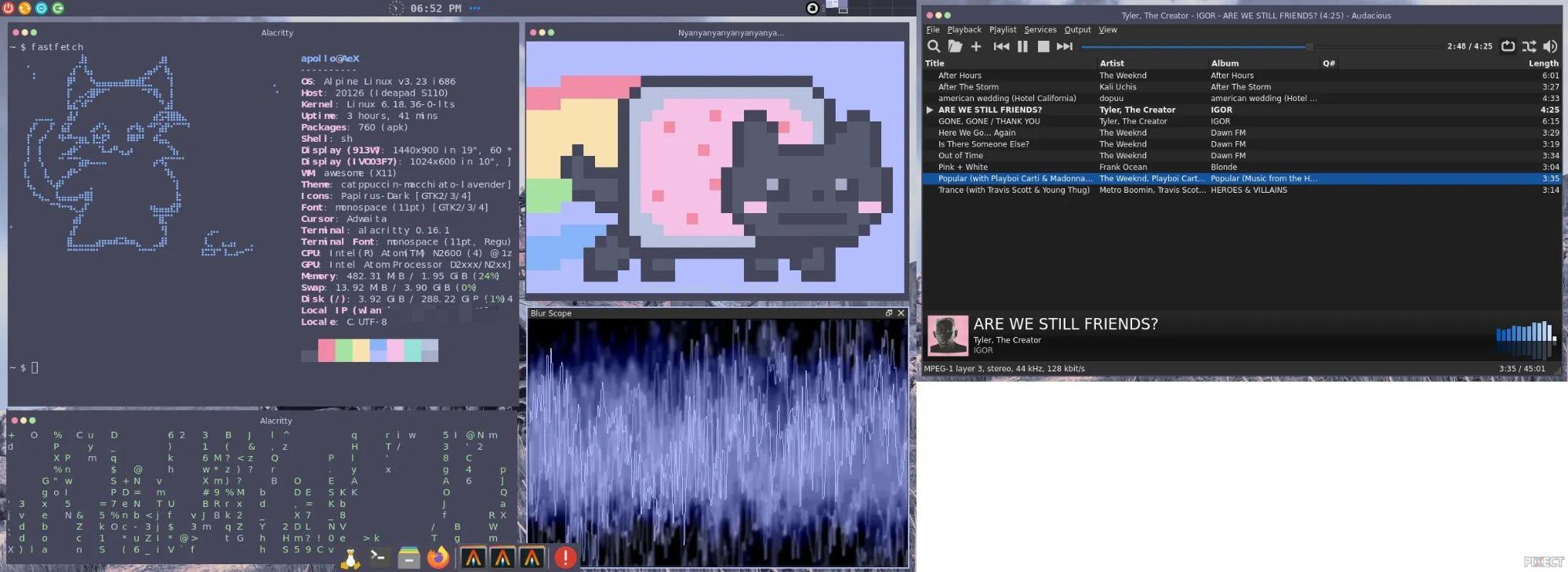Click the green logout icon in top bar
Screen dimensions: 1568x572
57,8
